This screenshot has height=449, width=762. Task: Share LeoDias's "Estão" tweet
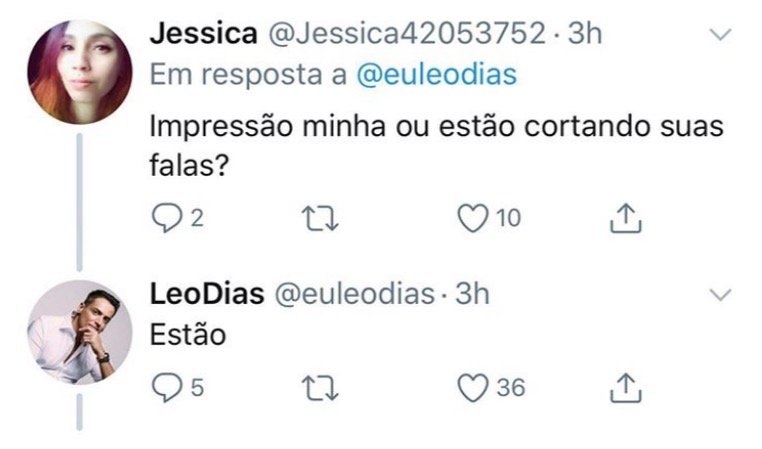pos(624,388)
